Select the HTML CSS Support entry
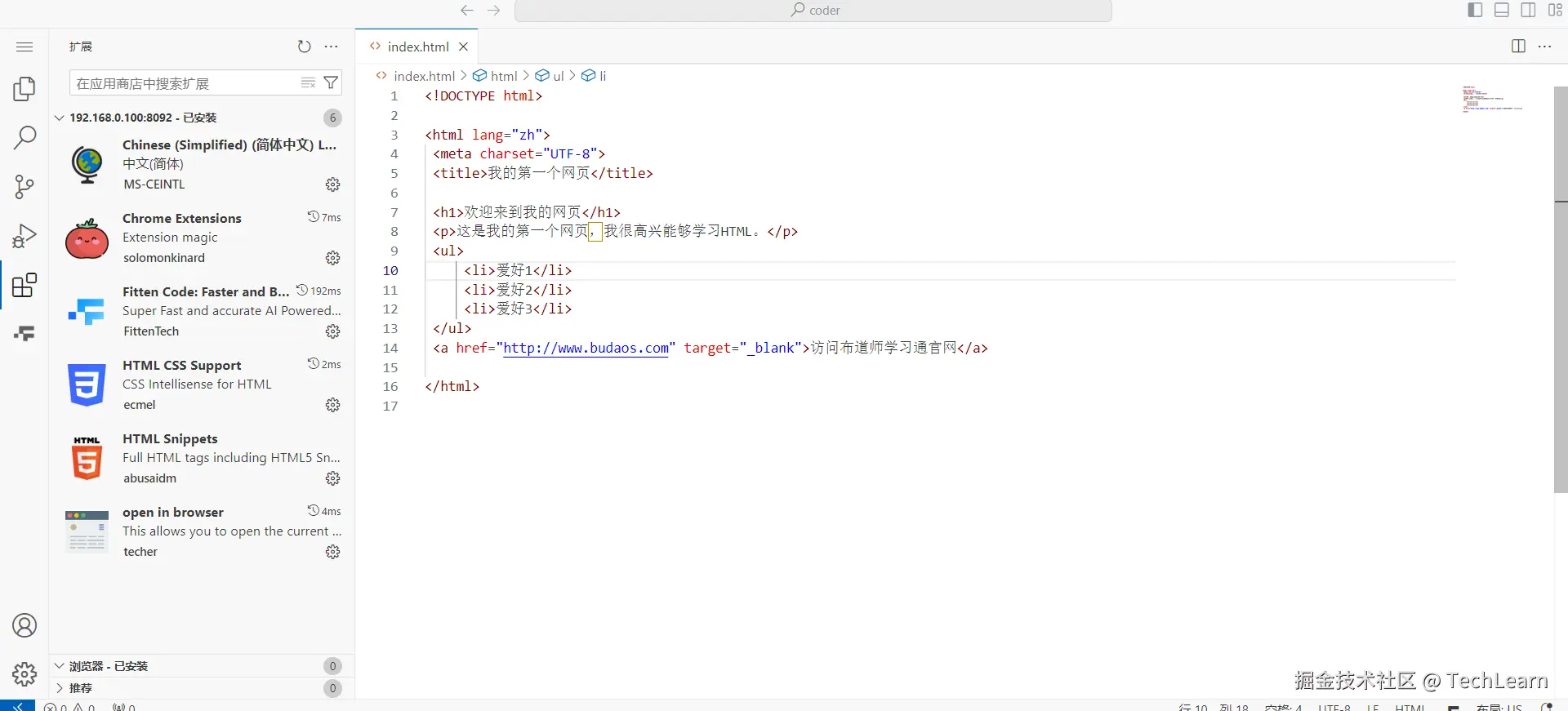This screenshot has width=1568, height=711. click(x=202, y=384)
